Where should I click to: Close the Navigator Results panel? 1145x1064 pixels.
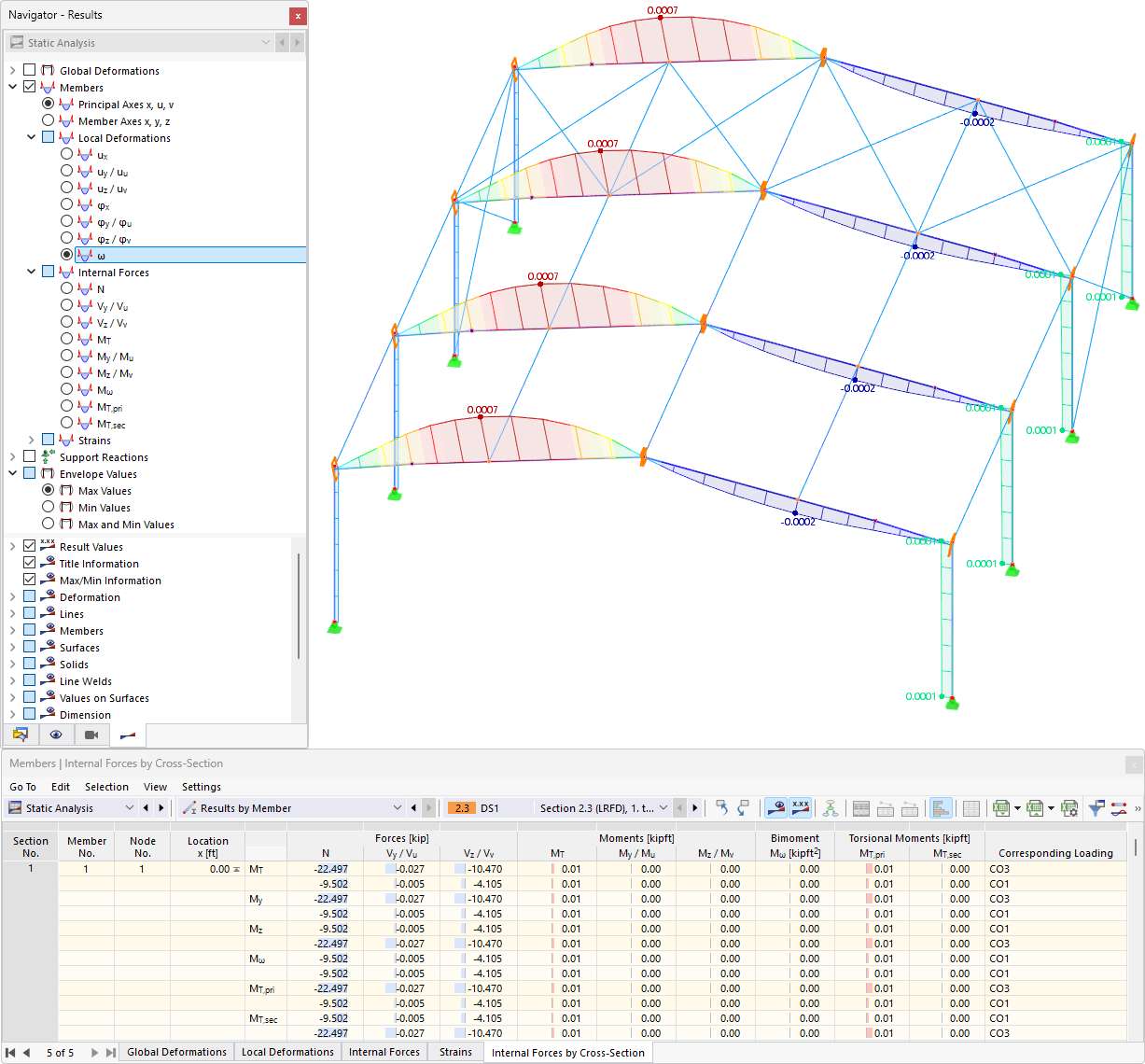298,16
